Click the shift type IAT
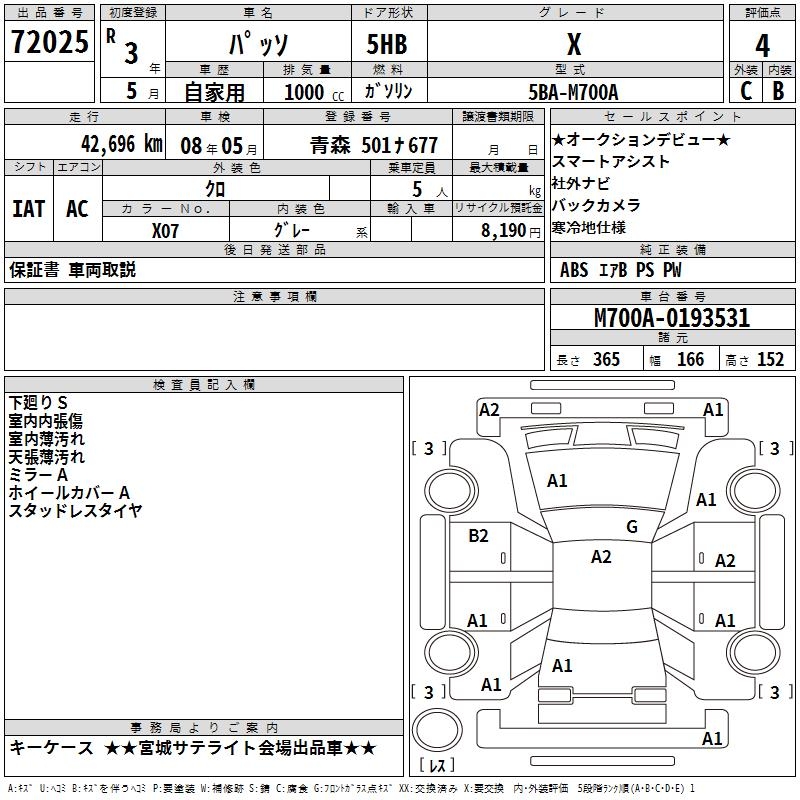 [29, 209]
